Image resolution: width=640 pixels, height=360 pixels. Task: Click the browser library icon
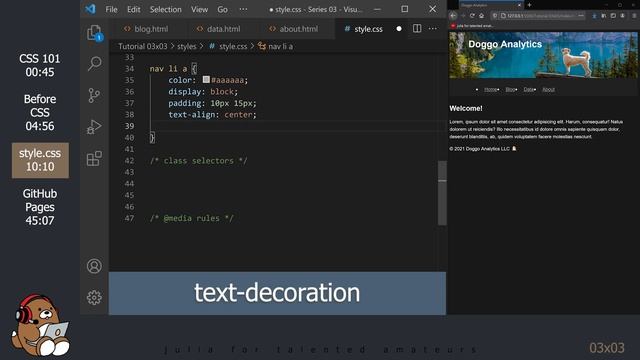pos(603,16)
